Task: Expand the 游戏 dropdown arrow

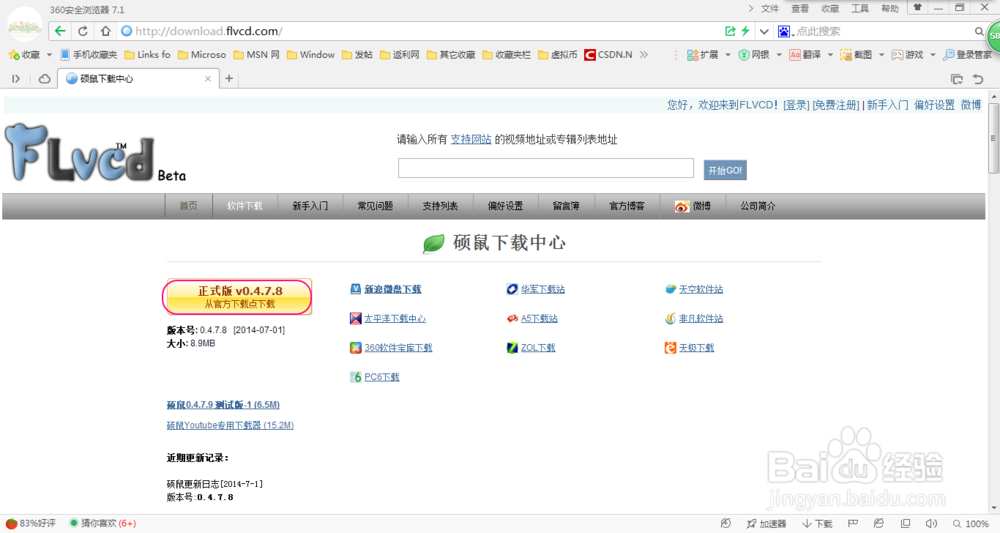Action: (x=932, y=55)
